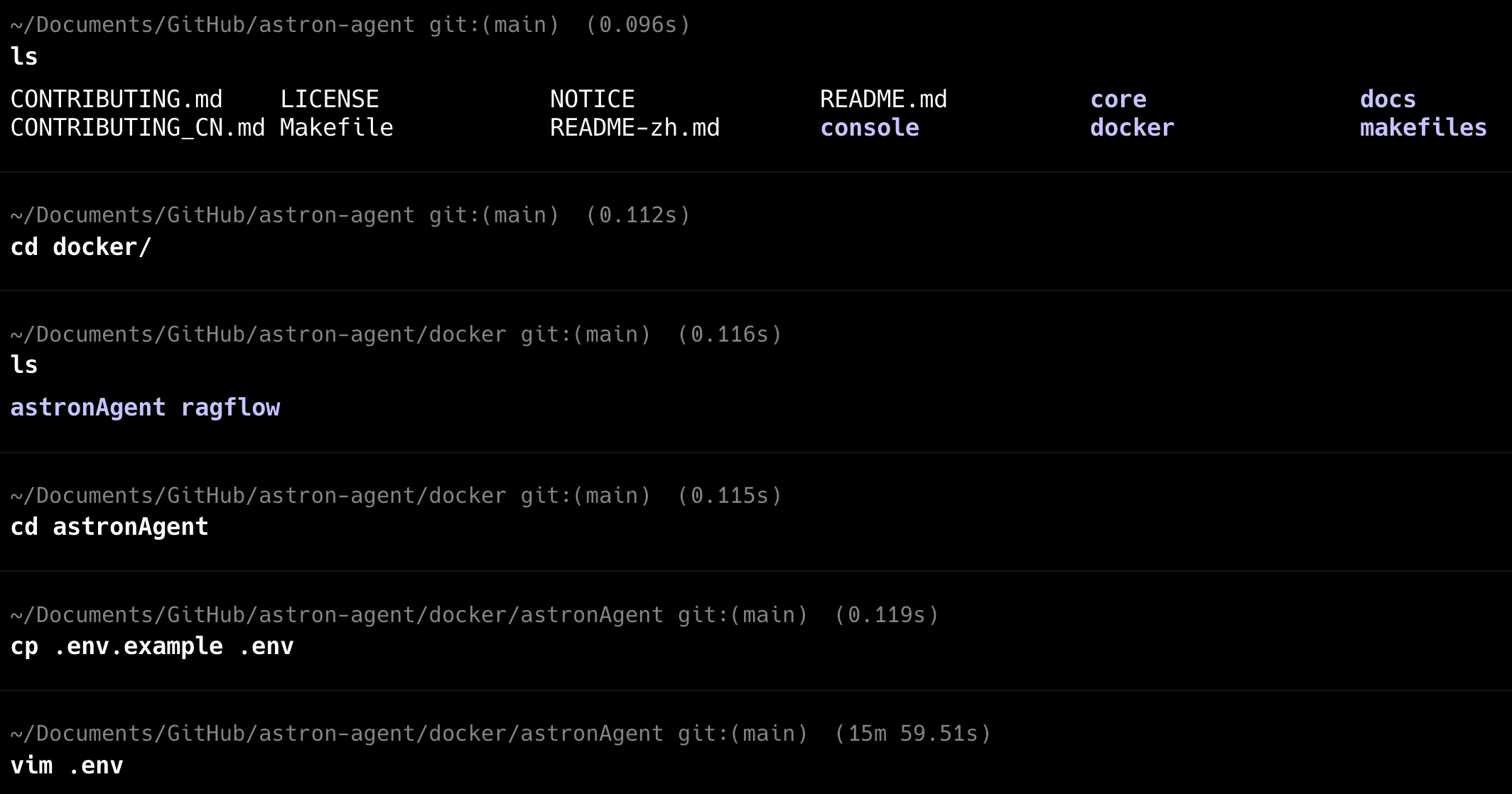Click the console directory name
1512x794 pixels.
click(x=870, y=128)
